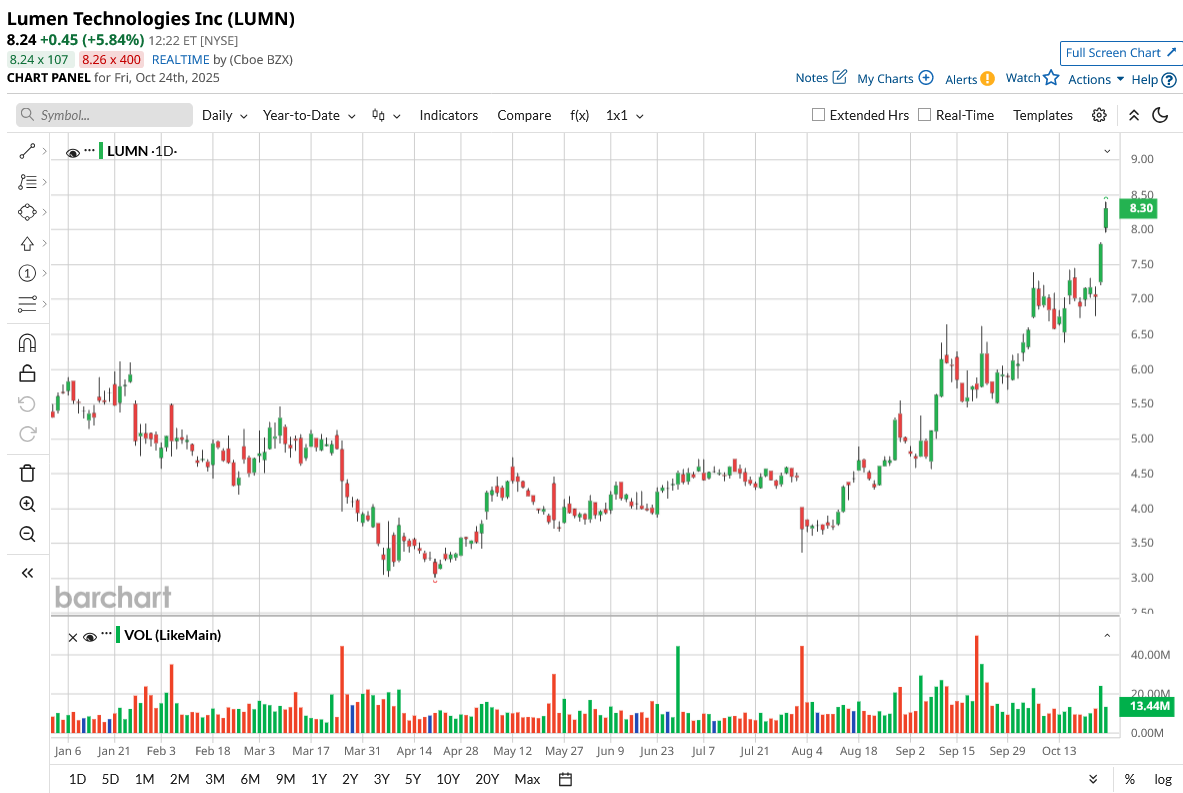This screenshot has height=793, width=1183.
Task: Open the Year-to-Date period dropdown
Action: [309, 115]
